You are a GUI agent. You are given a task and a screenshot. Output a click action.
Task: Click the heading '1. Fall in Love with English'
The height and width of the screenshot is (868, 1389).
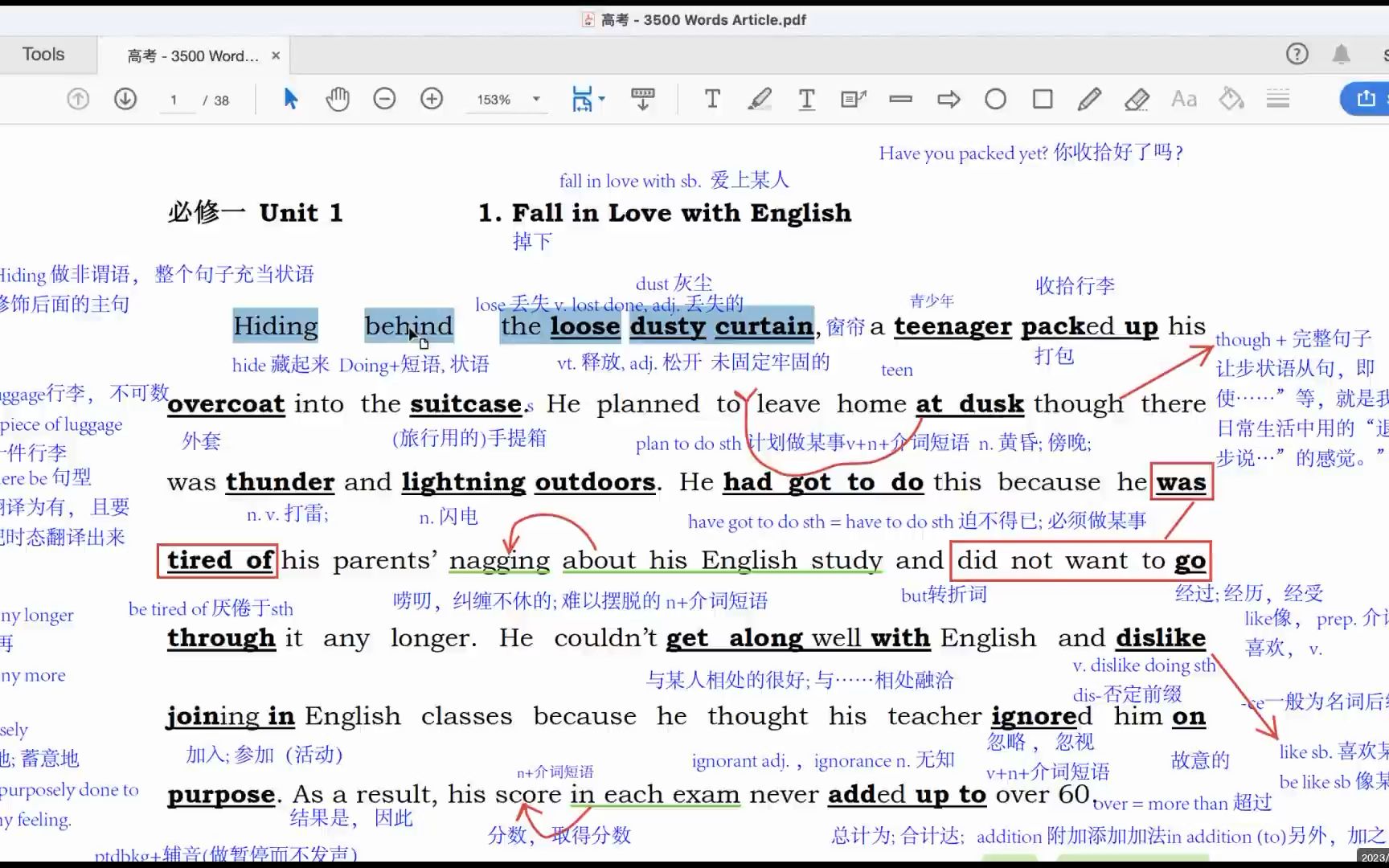point(665,212)
